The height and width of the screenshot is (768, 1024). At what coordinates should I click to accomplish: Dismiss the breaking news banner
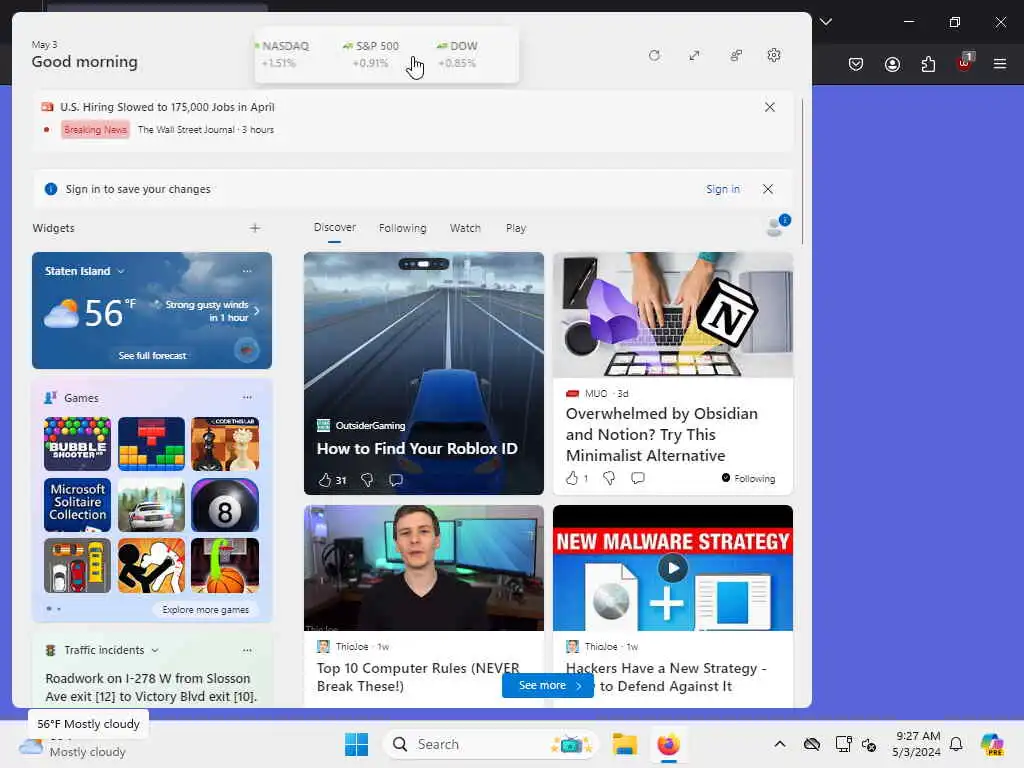(770, 107)
